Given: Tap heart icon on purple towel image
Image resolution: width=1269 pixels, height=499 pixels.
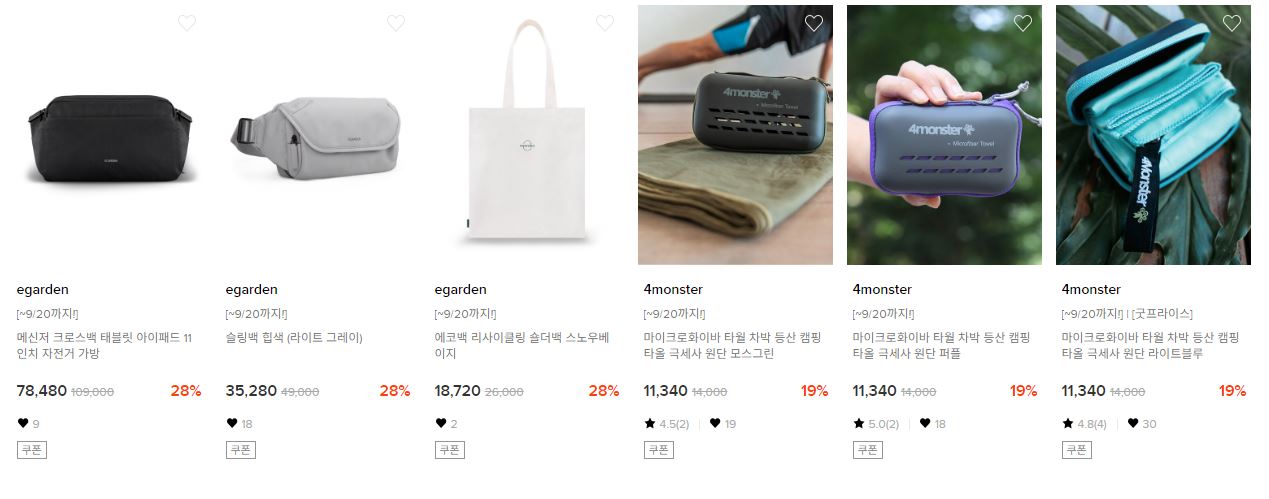Looking at the screenshot, I should (x=1023, y=23).
